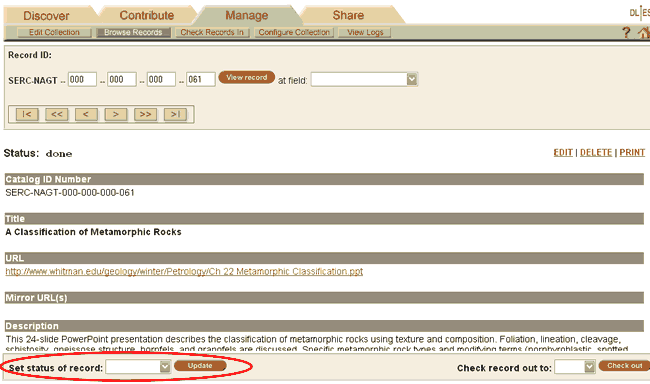
Task: Click the record ID field containing 061
Action: (201, 79)
